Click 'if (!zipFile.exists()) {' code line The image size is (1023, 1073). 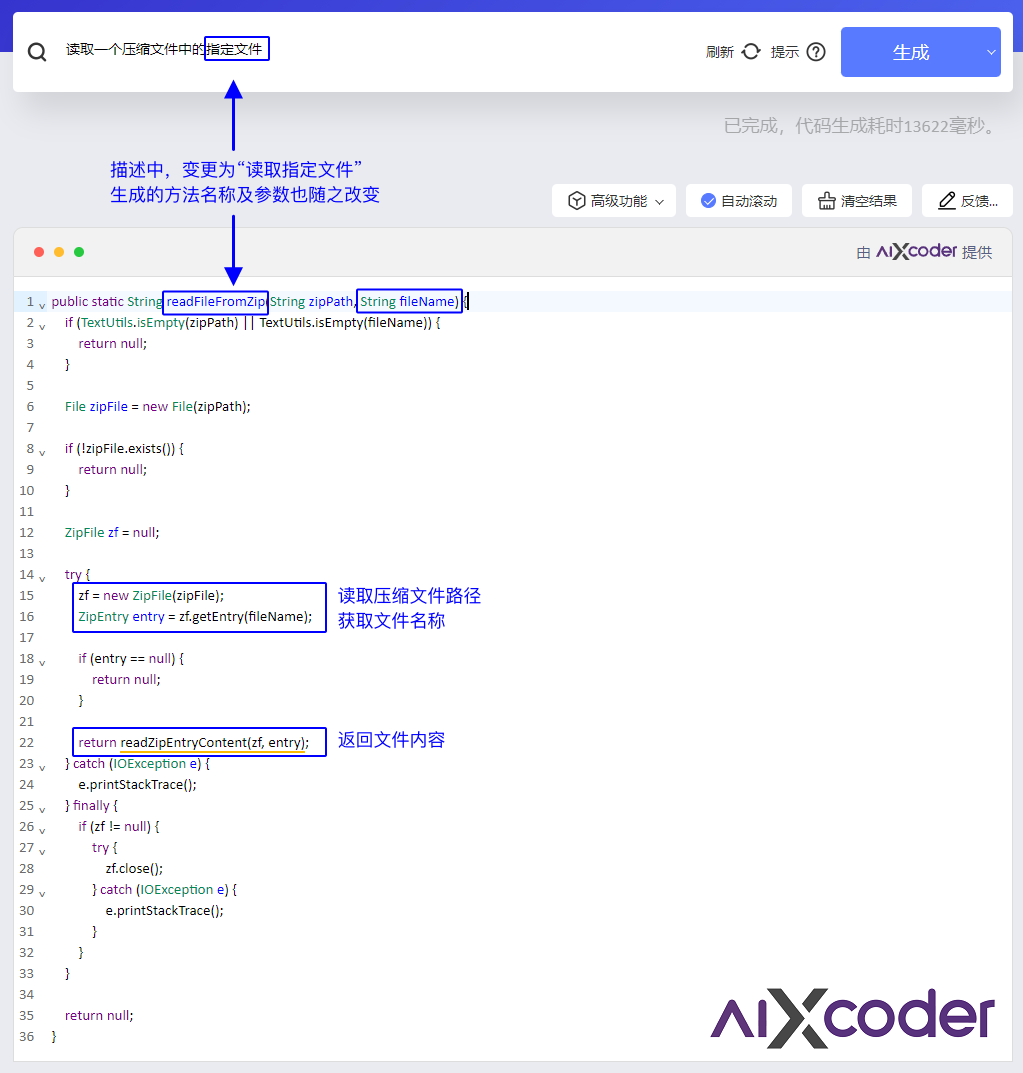point(125,448)
